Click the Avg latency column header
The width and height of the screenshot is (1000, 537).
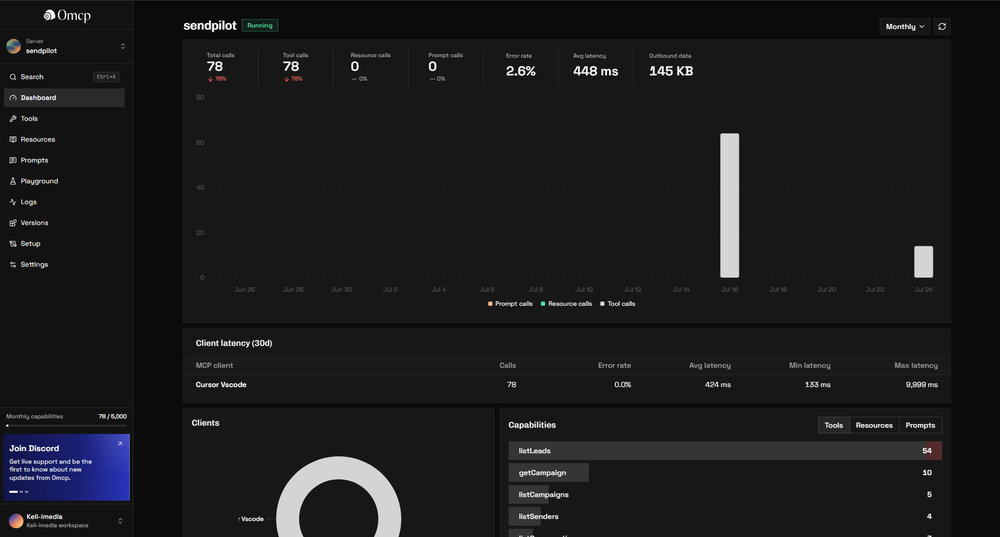click(710, 365)
